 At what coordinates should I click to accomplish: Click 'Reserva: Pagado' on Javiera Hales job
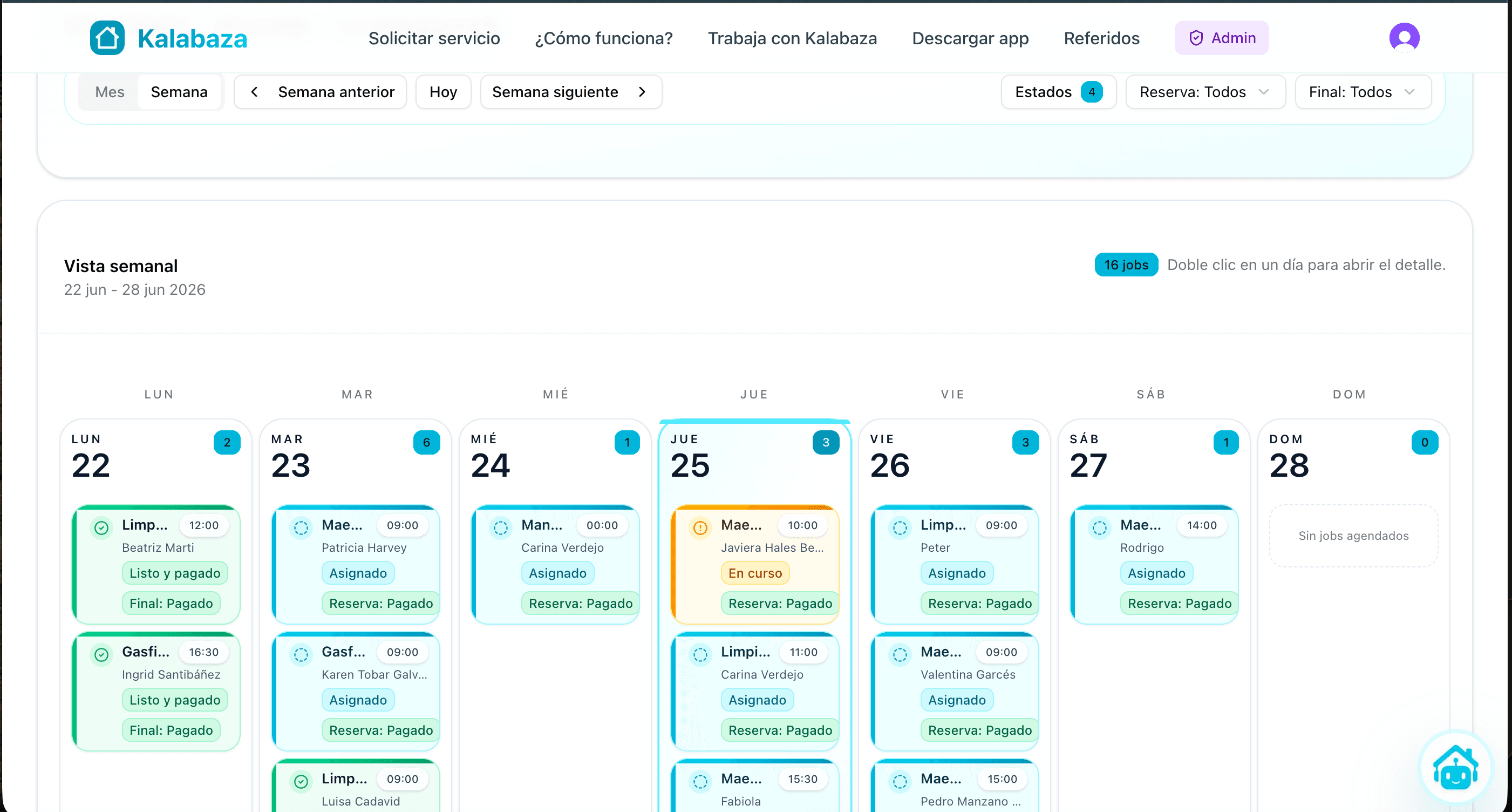point(780,604)
